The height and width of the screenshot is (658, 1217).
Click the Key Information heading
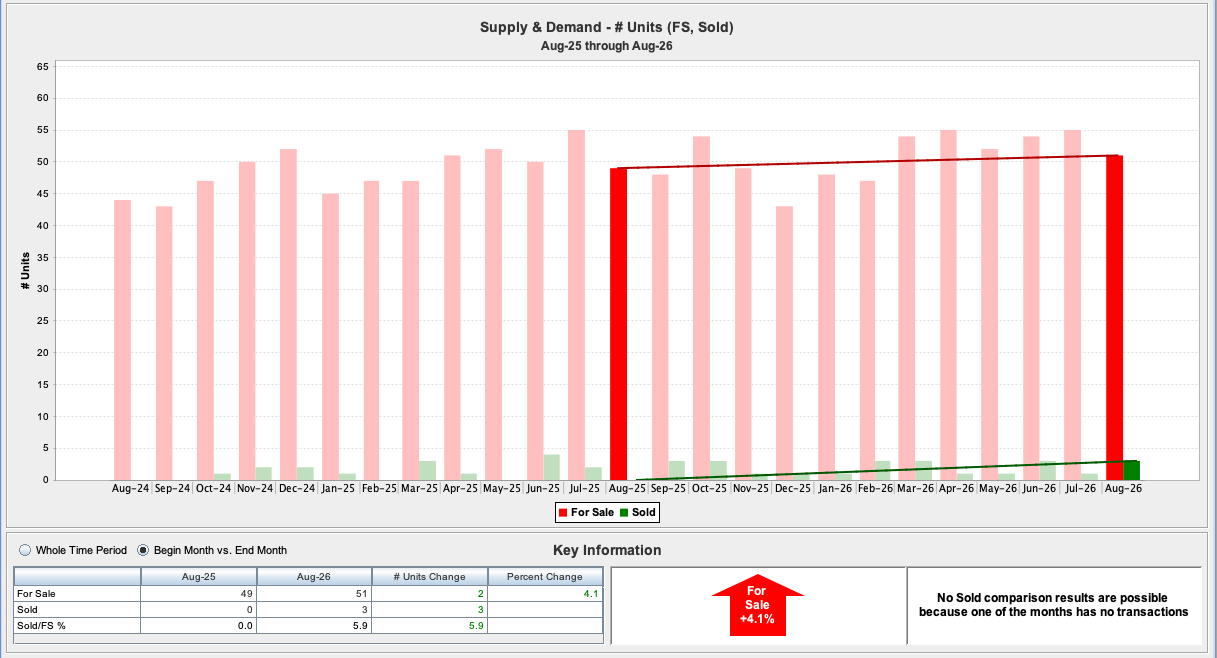pyautogui.click(x=607, y=550)
